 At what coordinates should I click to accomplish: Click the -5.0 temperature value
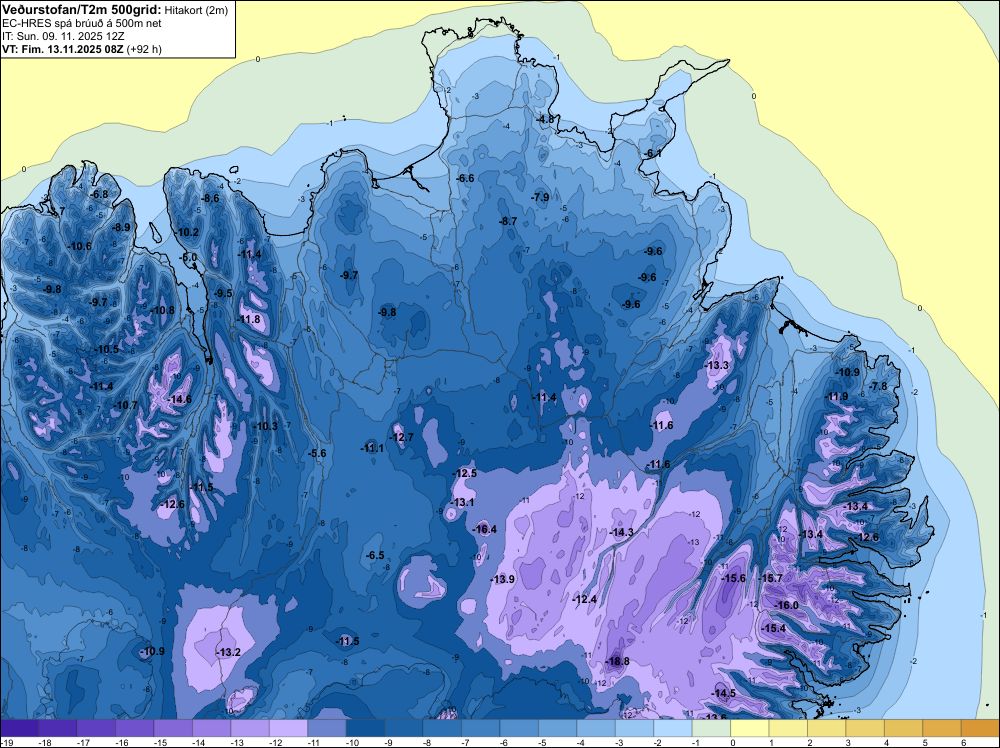(x=188, y=258)
